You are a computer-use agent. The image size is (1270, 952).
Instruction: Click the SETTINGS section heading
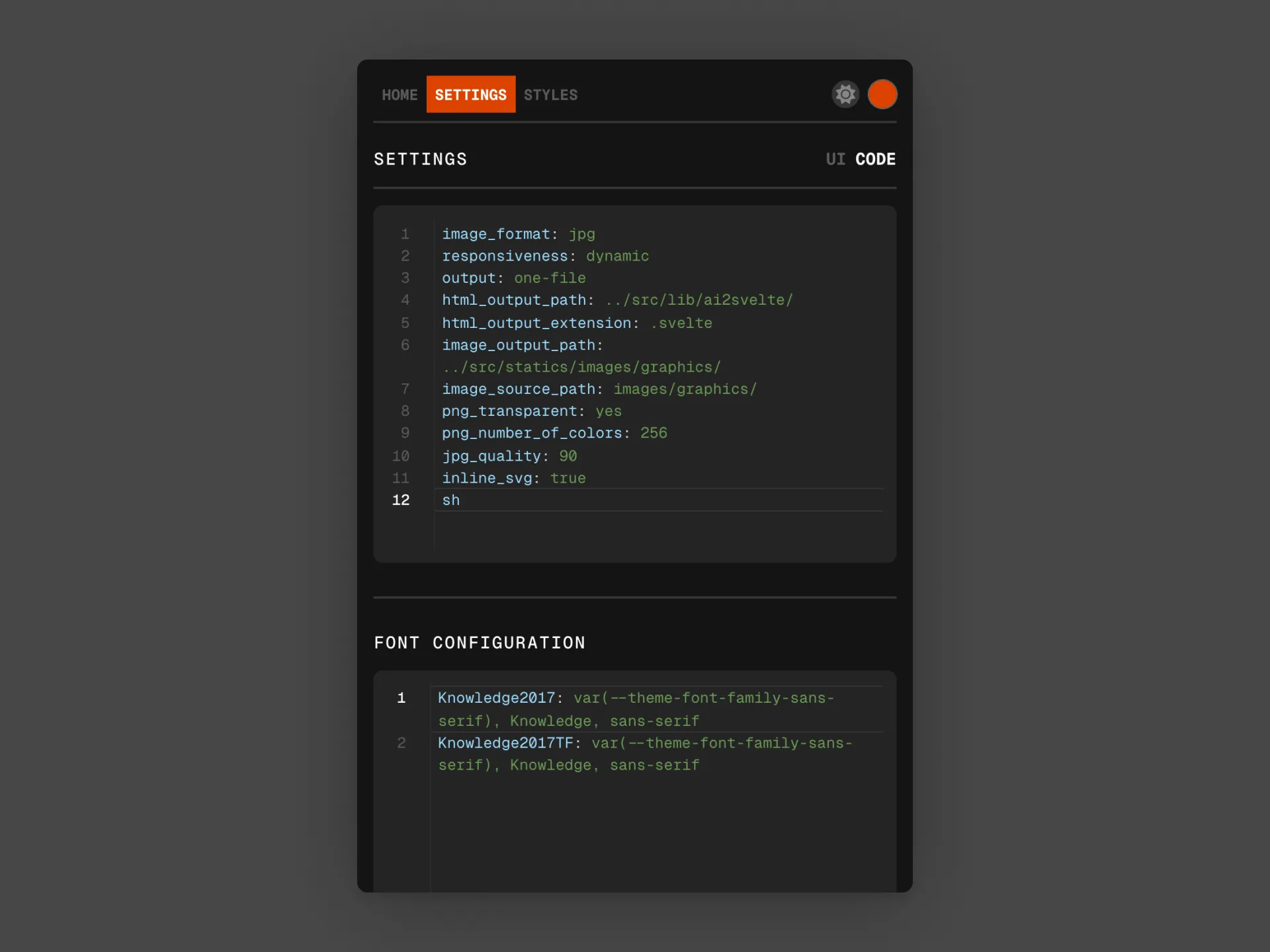point(421,159)
